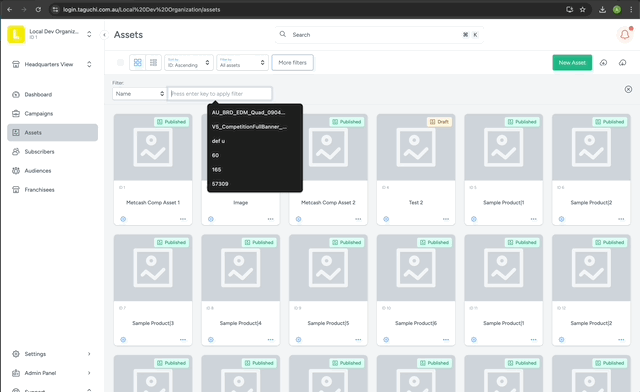Open more options for Image asset

271,219
